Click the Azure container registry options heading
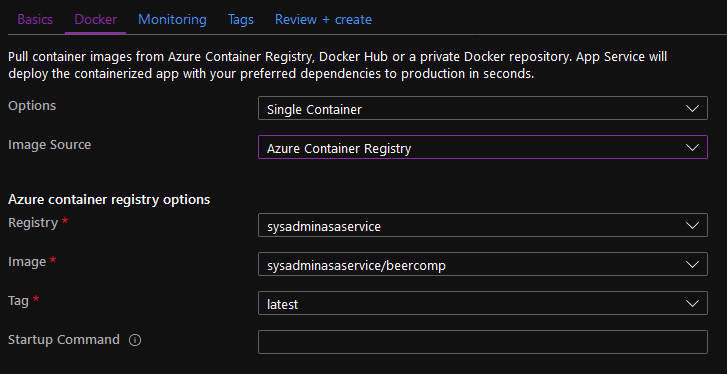The image size is (727, 374). point(109,200)
